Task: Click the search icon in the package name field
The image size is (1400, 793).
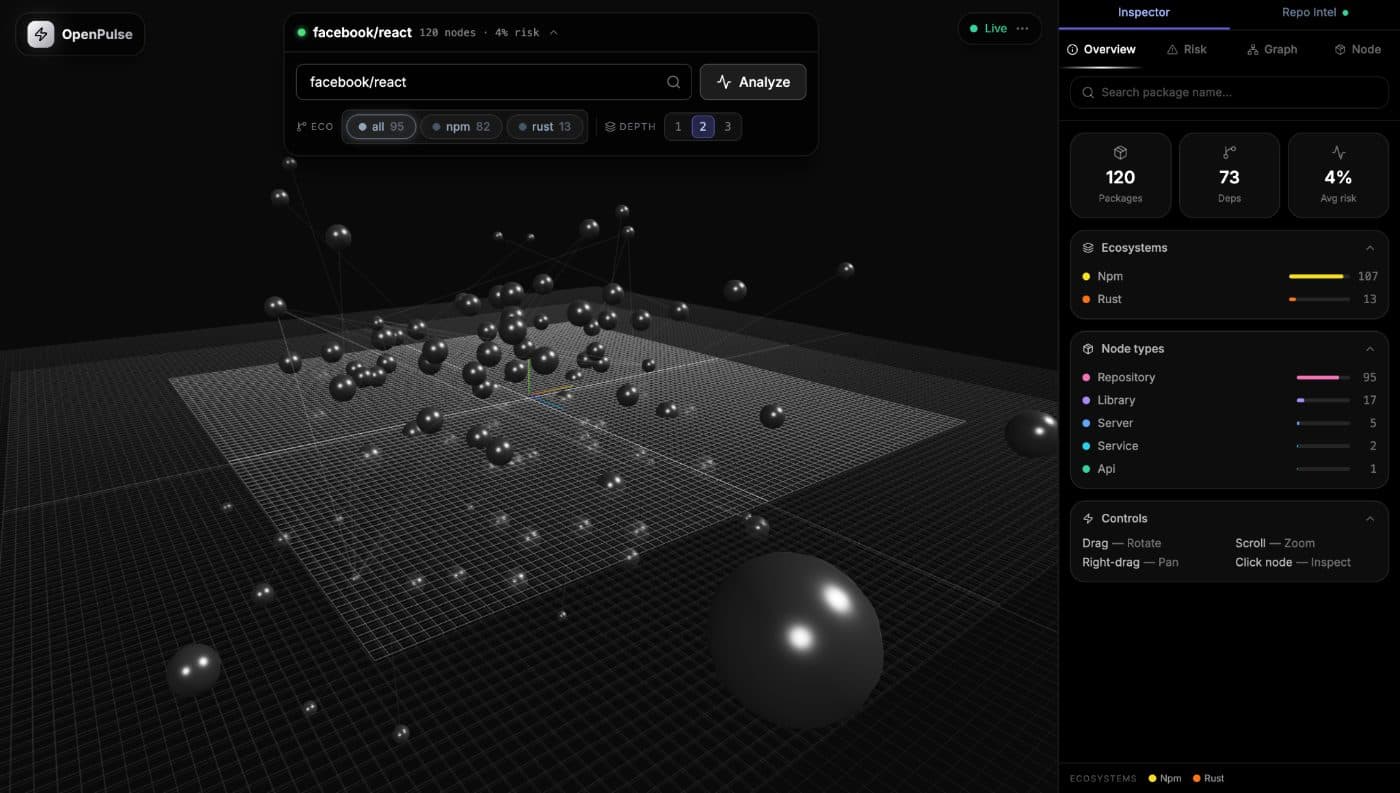Action: click(1087, 92)
